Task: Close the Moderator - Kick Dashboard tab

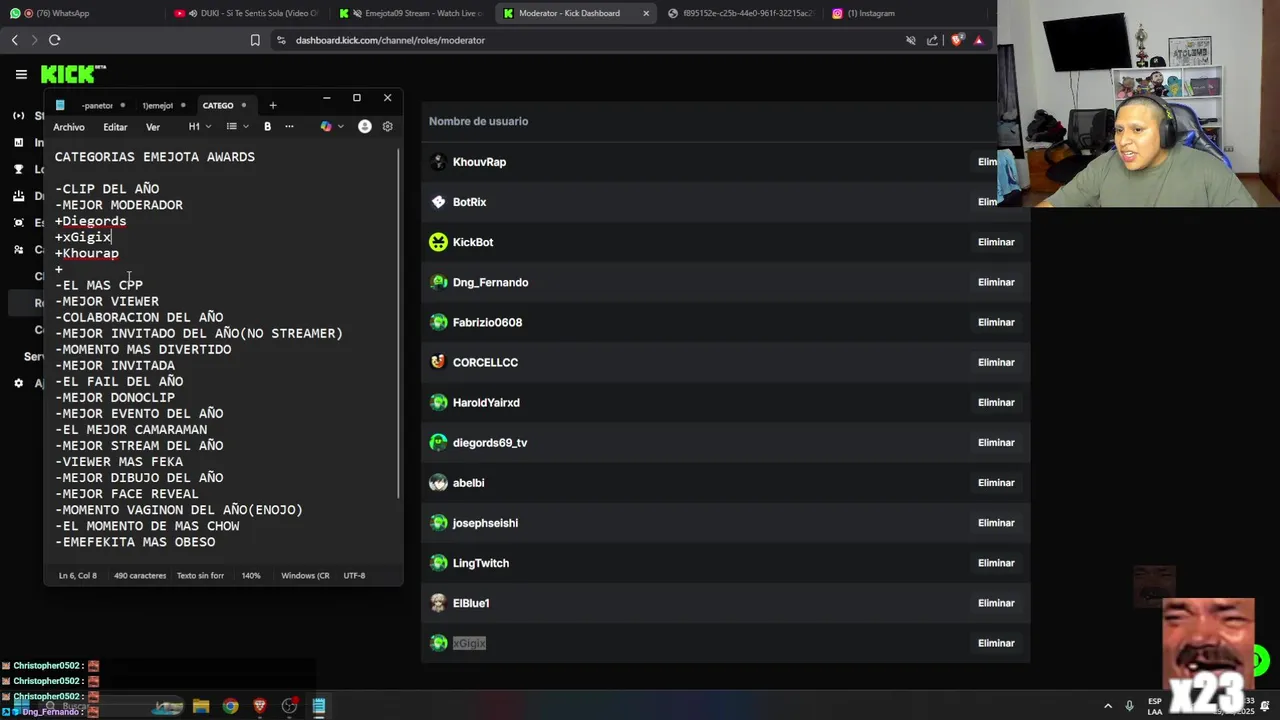Action: click(646, 13)
